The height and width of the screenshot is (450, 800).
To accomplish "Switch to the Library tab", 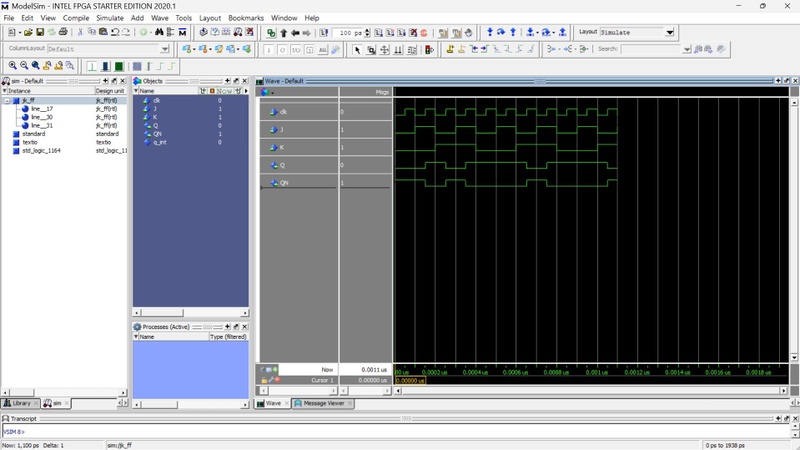I will click(x=20, y=403).
